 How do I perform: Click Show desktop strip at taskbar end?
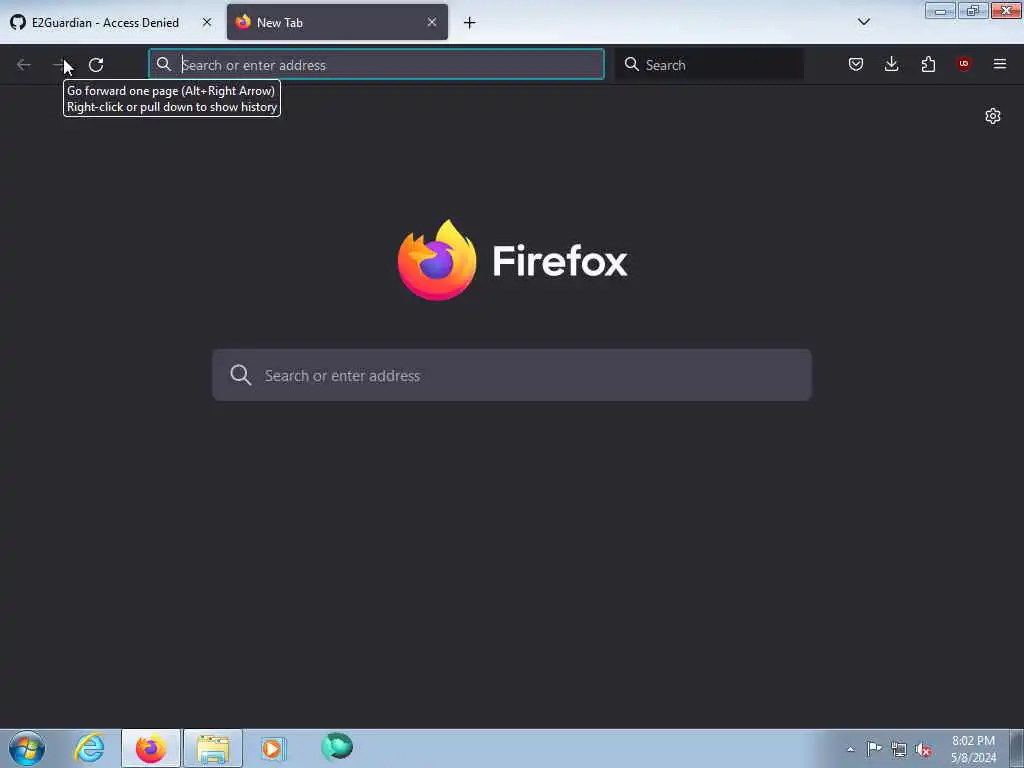pyautogui.click(x=1017, y=748)
